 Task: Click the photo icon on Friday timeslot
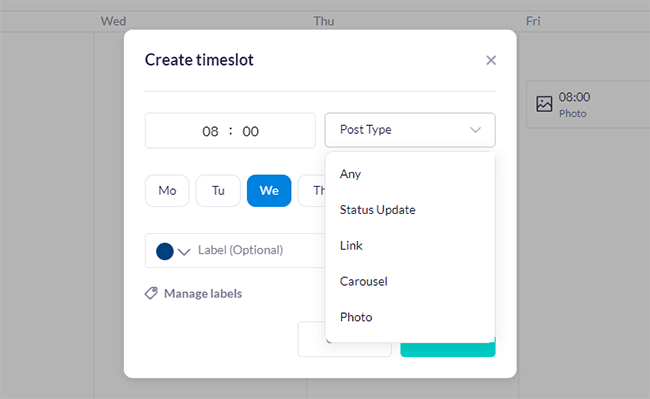pyautogui.click(x=544, y=104)
